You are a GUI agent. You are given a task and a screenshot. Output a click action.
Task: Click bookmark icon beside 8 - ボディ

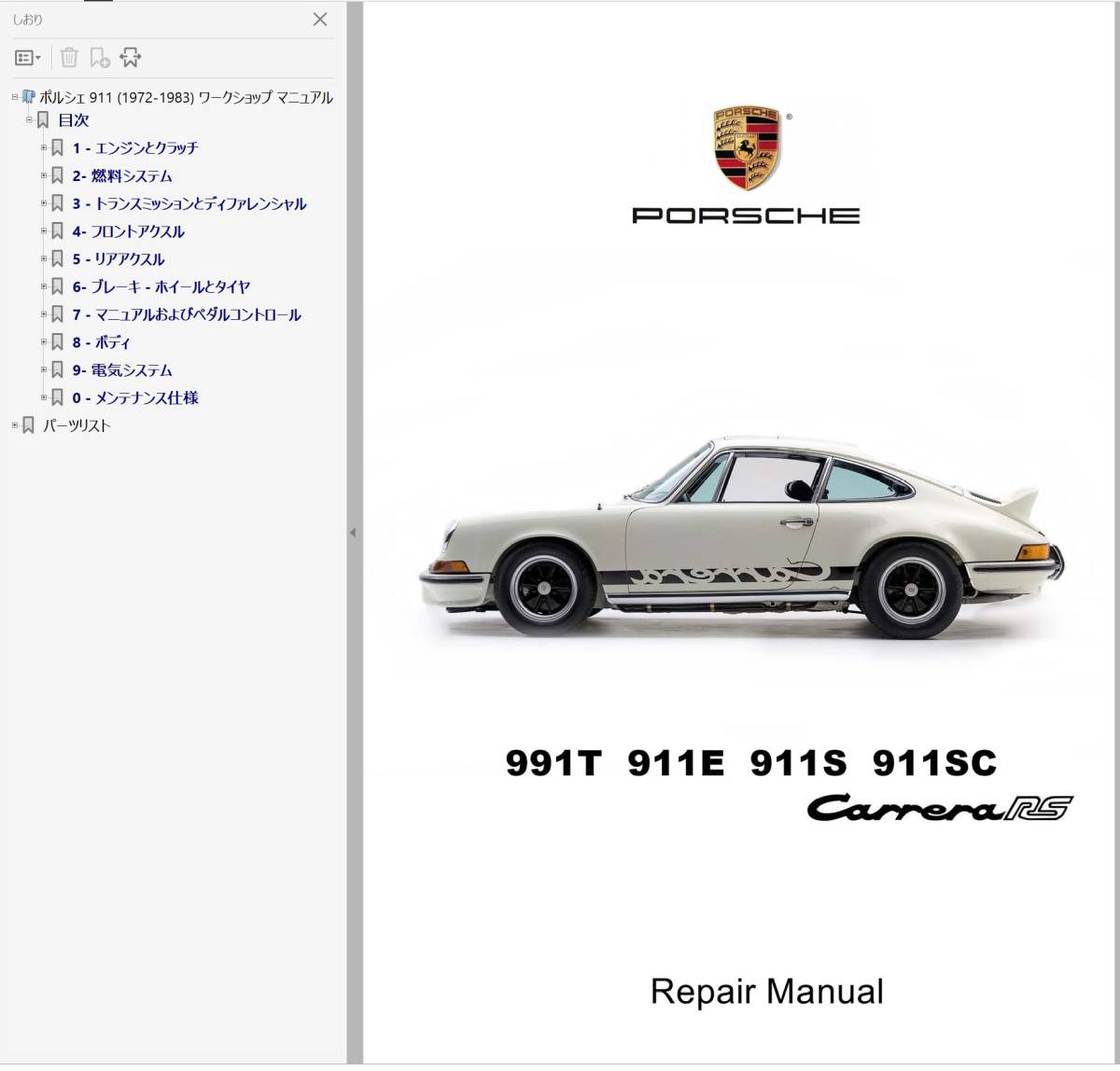[58, 341]
